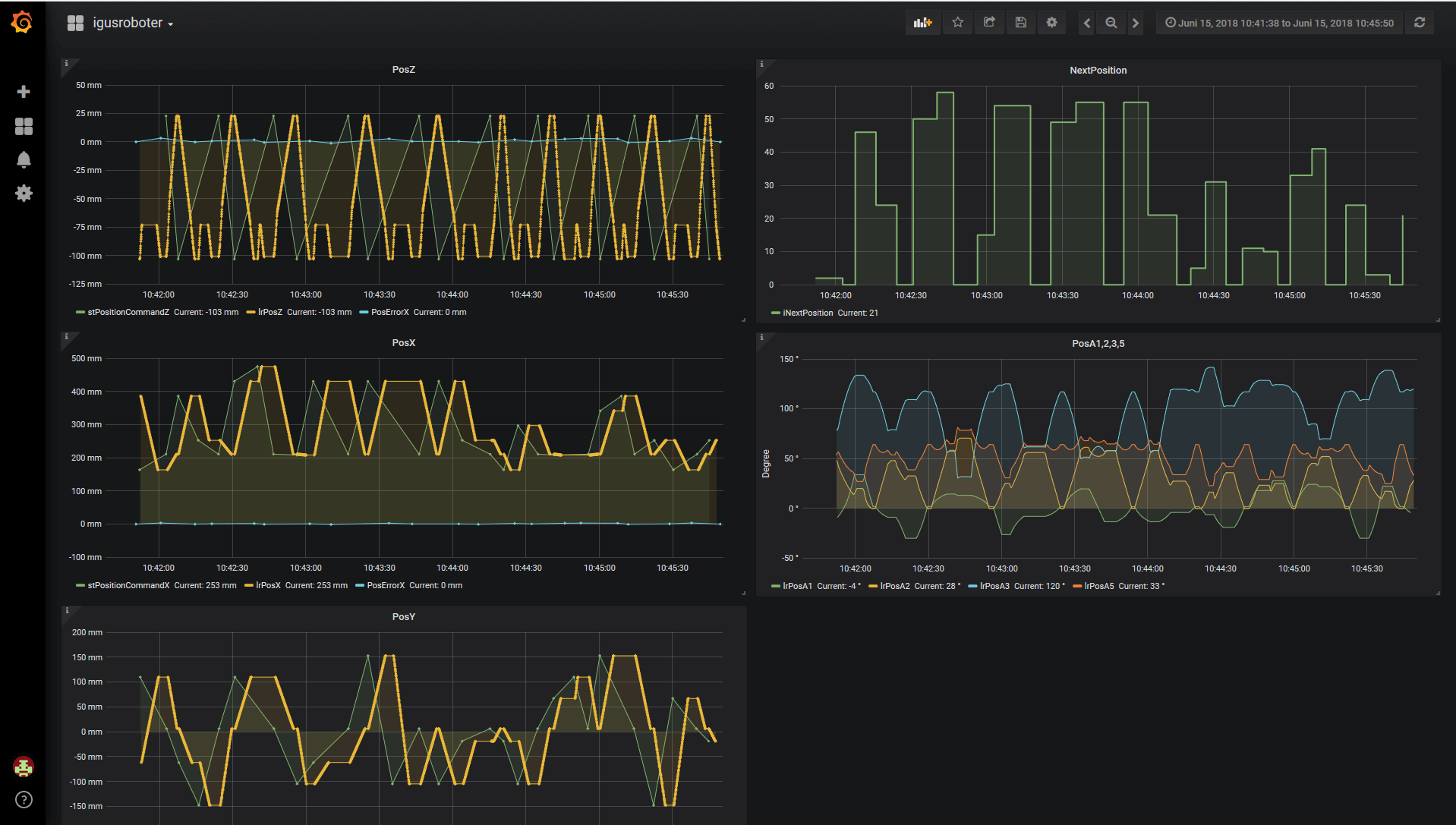The height and width of the screenshot is (825, 1456).
Task: Open the time range picker
Action: click(1279, 23)
